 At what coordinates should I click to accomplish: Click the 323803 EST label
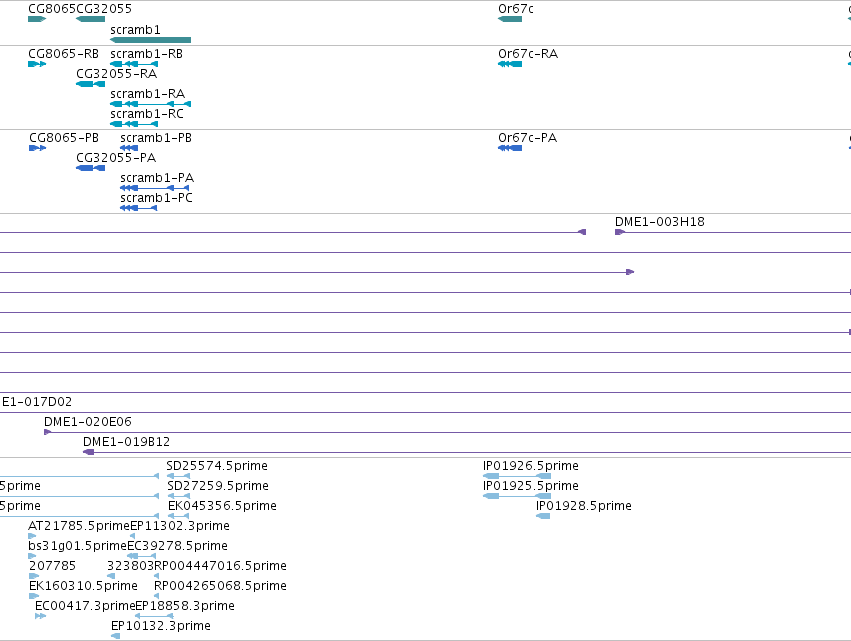[x=130, y=566]
